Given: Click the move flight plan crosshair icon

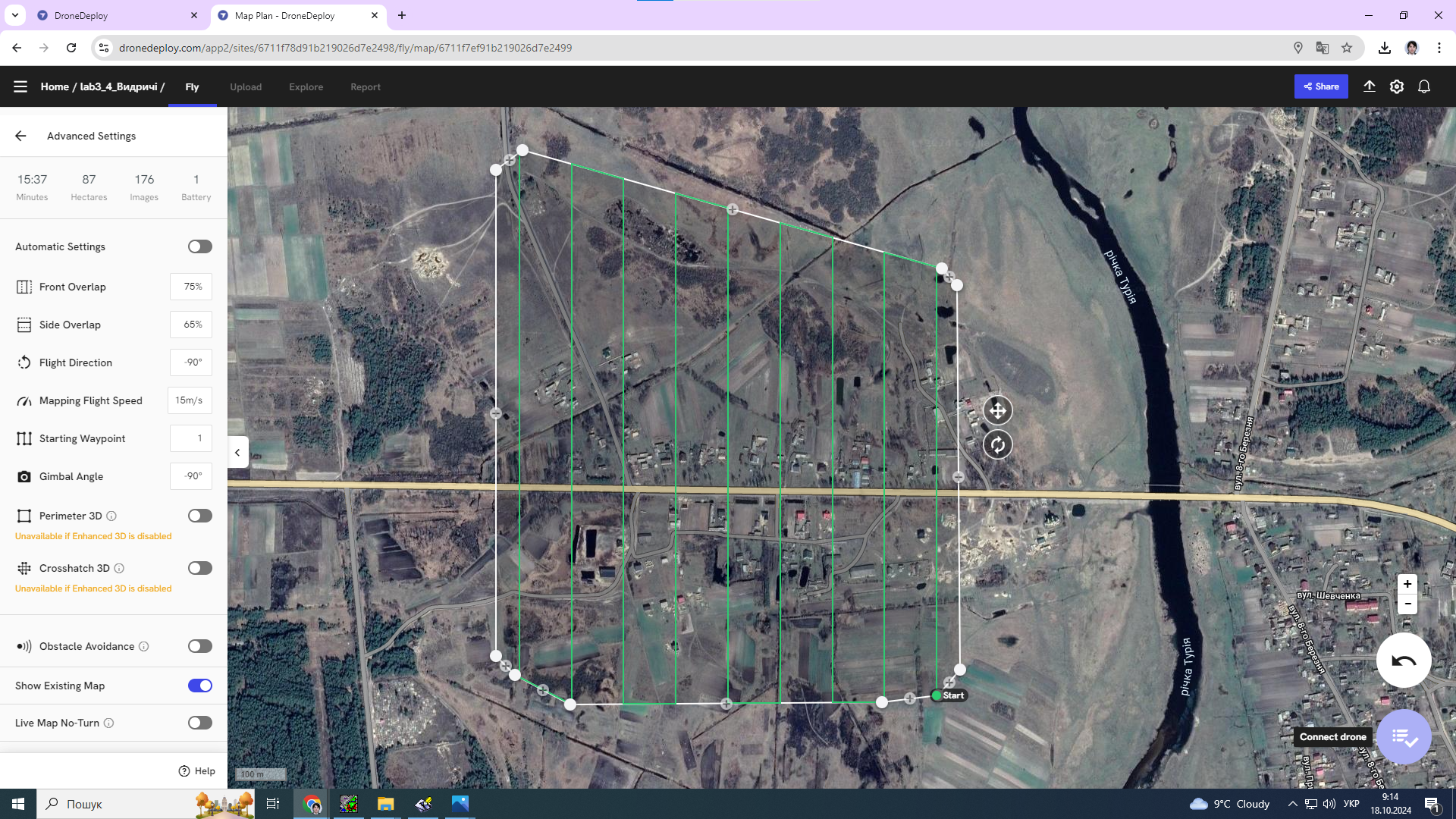Looking at the screenshot, I should click(x=997, y=410).
